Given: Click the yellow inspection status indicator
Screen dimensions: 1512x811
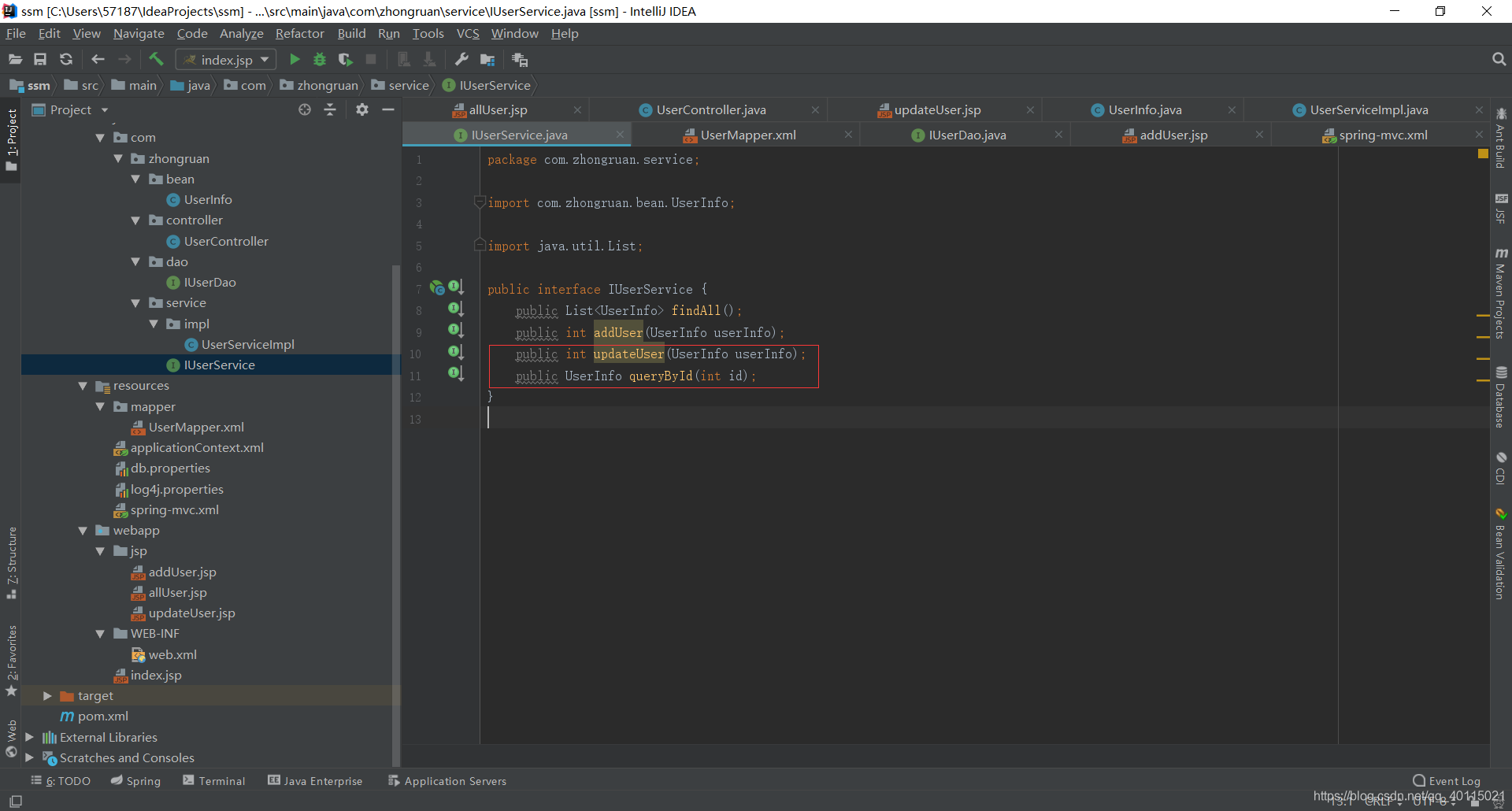Looking at the screenshot, I should pyautogui.click(x=1483, y=154).
